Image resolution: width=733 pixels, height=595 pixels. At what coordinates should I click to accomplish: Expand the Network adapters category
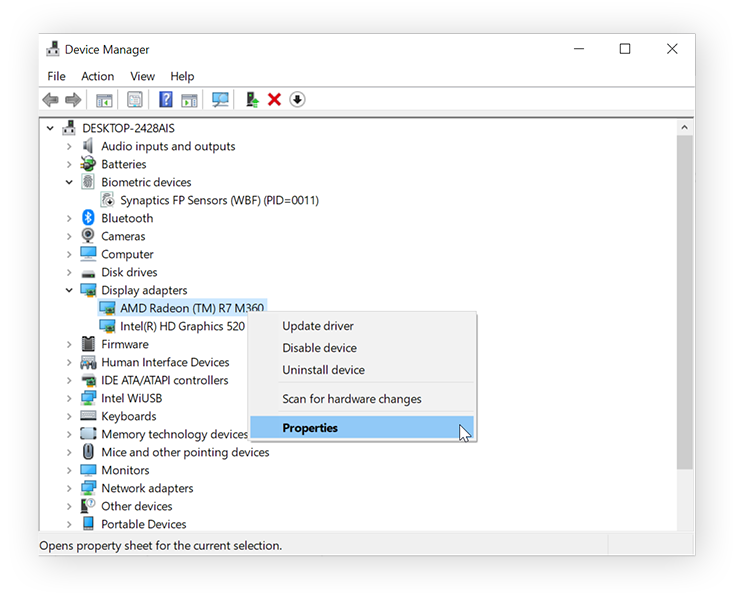click(69, 488)
